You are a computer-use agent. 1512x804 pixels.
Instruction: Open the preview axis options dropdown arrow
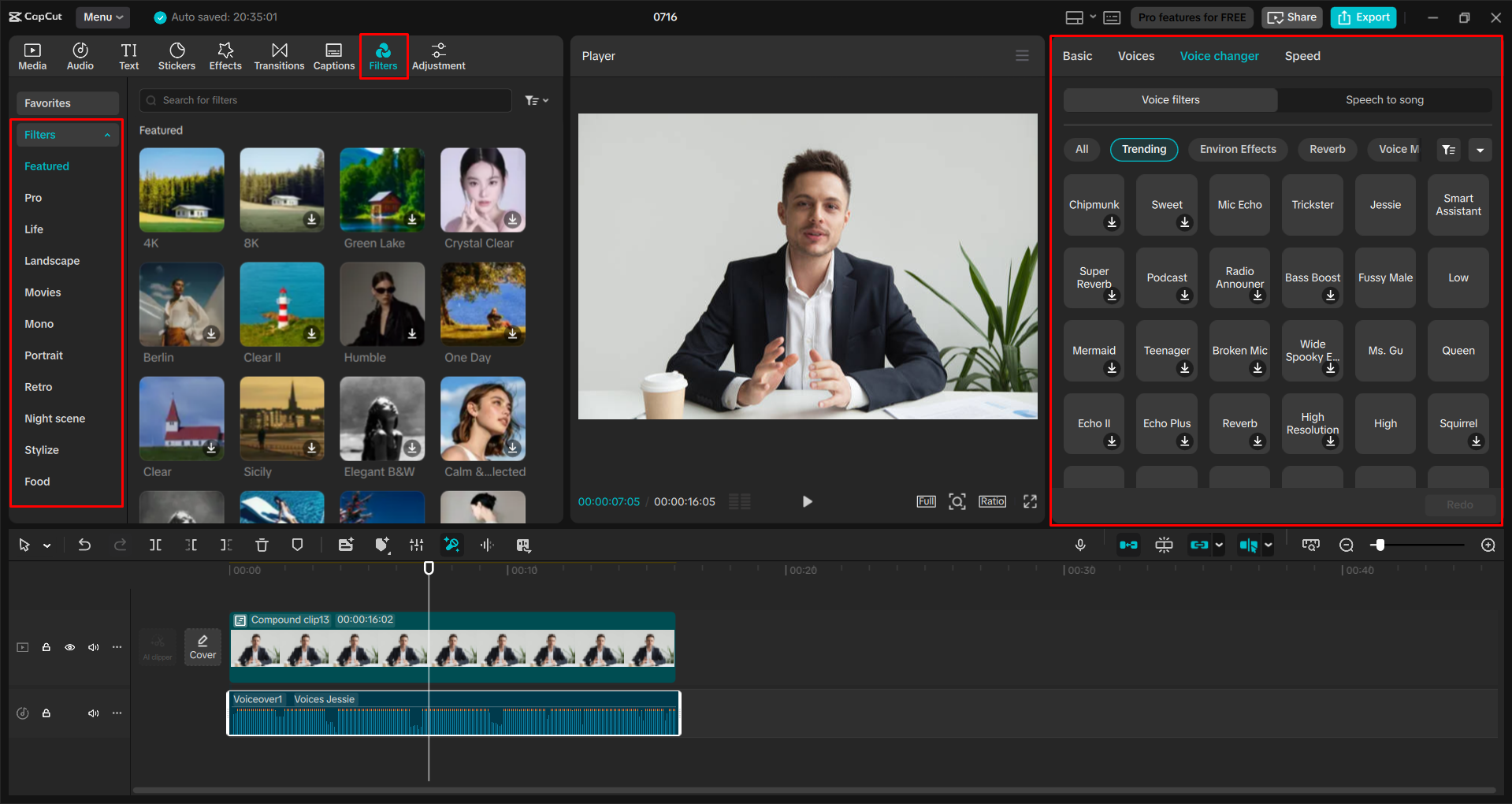click(x=1268, y=545)
